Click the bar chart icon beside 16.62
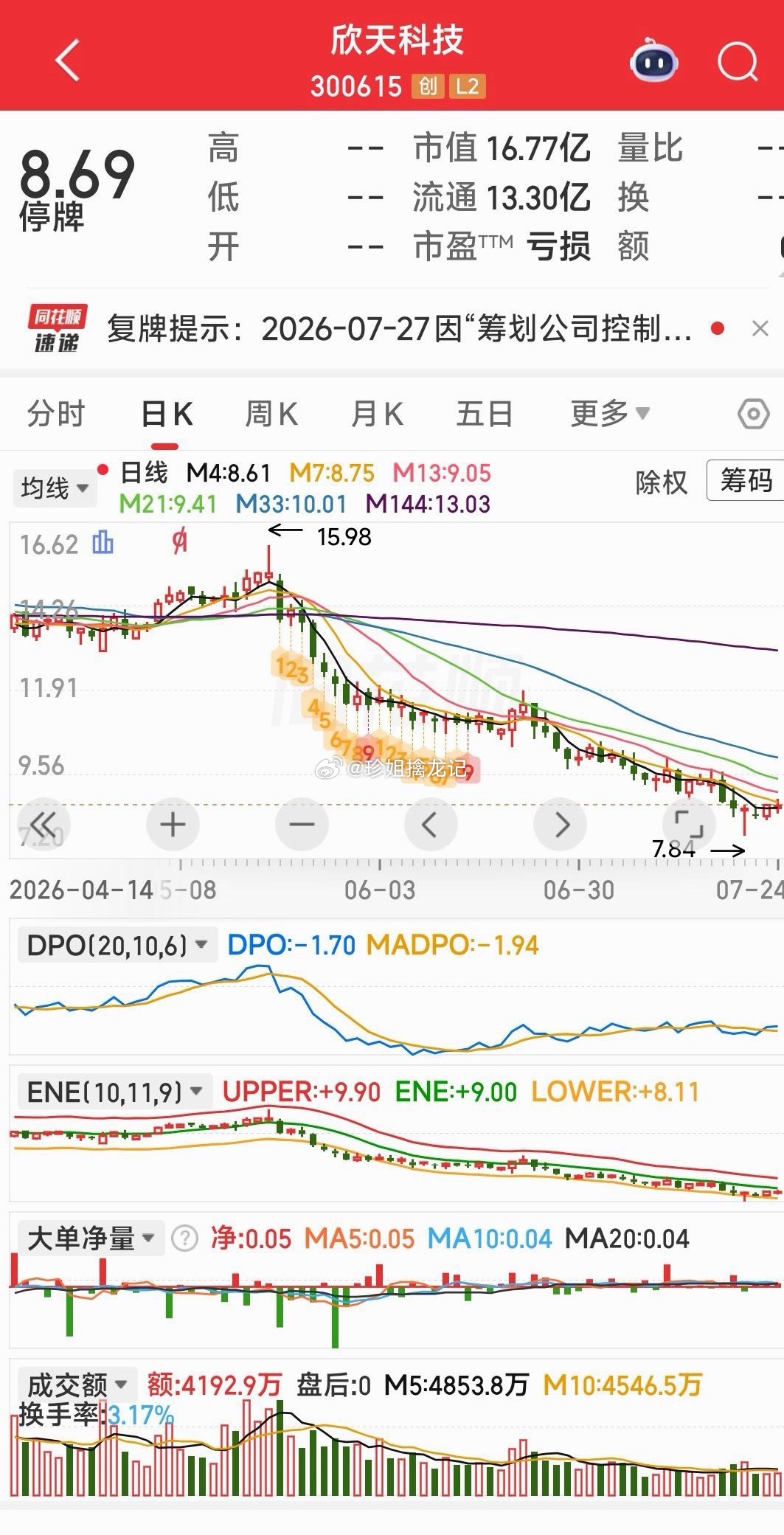The image size is (784, 1535). tap(103, 543)
